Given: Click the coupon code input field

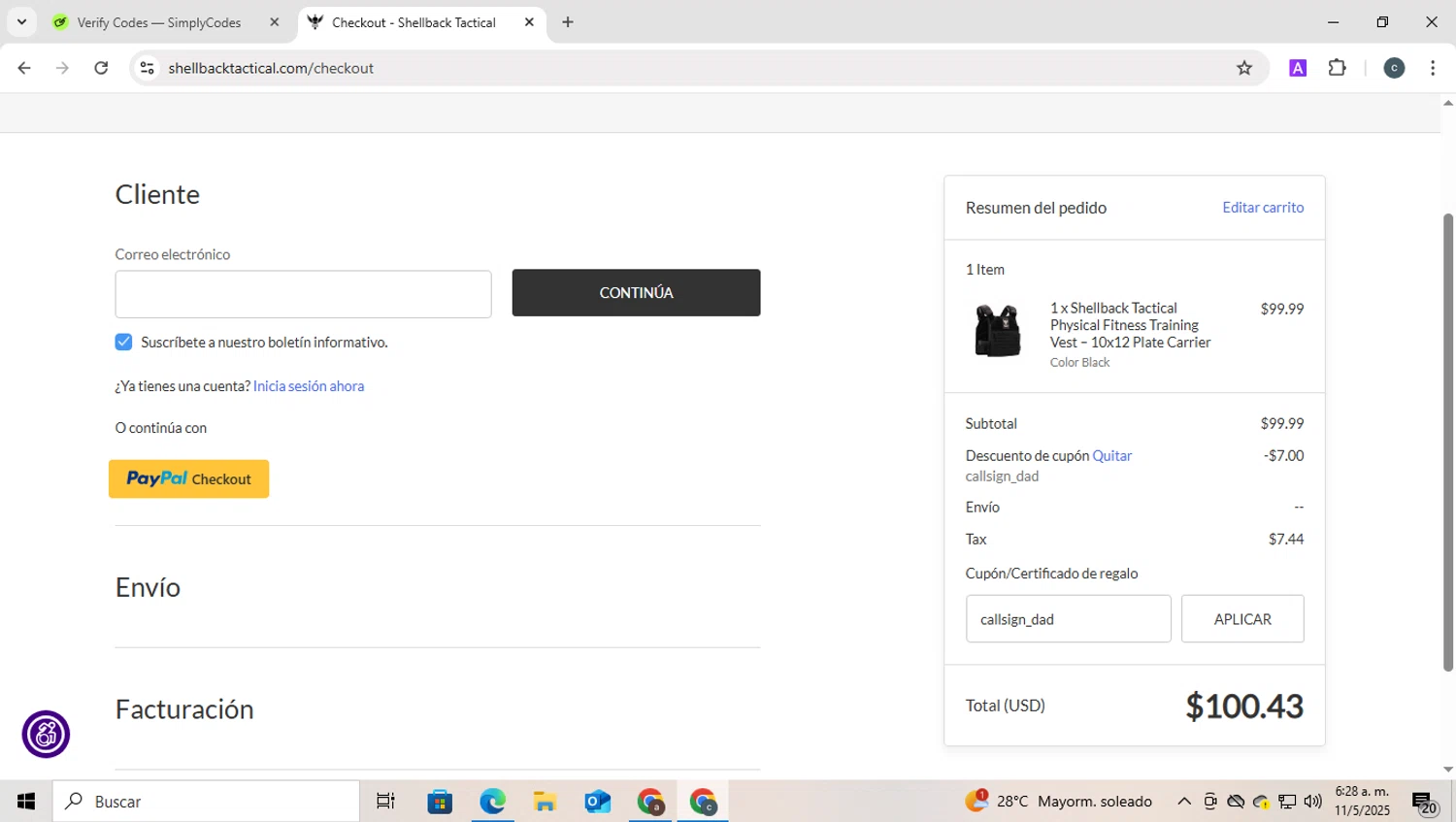Looking at the screenshot, I should pyautogui.click(x=1068, y=619).
